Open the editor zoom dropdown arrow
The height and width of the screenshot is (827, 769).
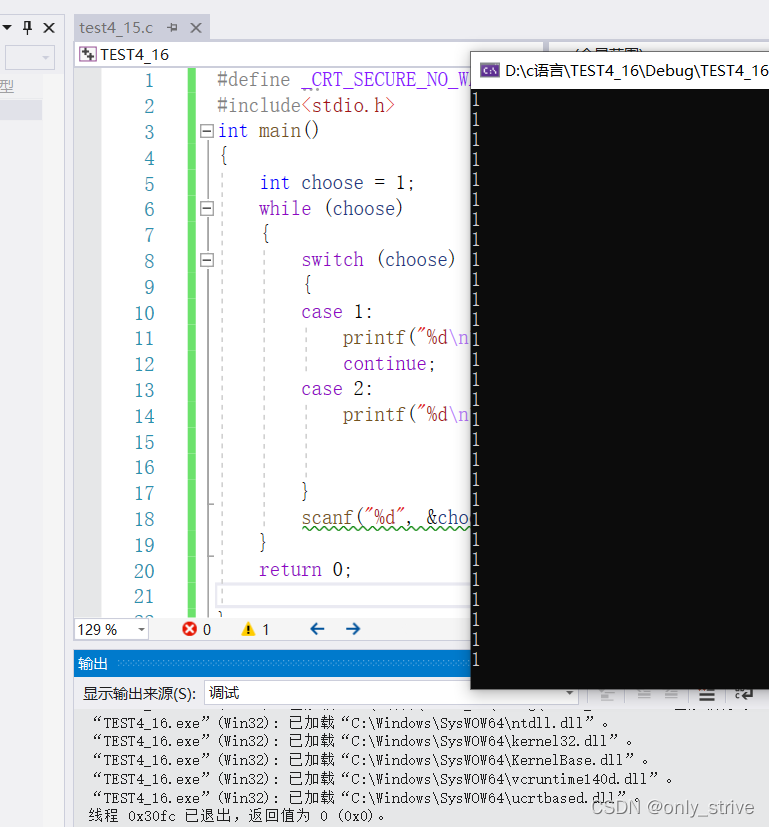coord(141,629)
